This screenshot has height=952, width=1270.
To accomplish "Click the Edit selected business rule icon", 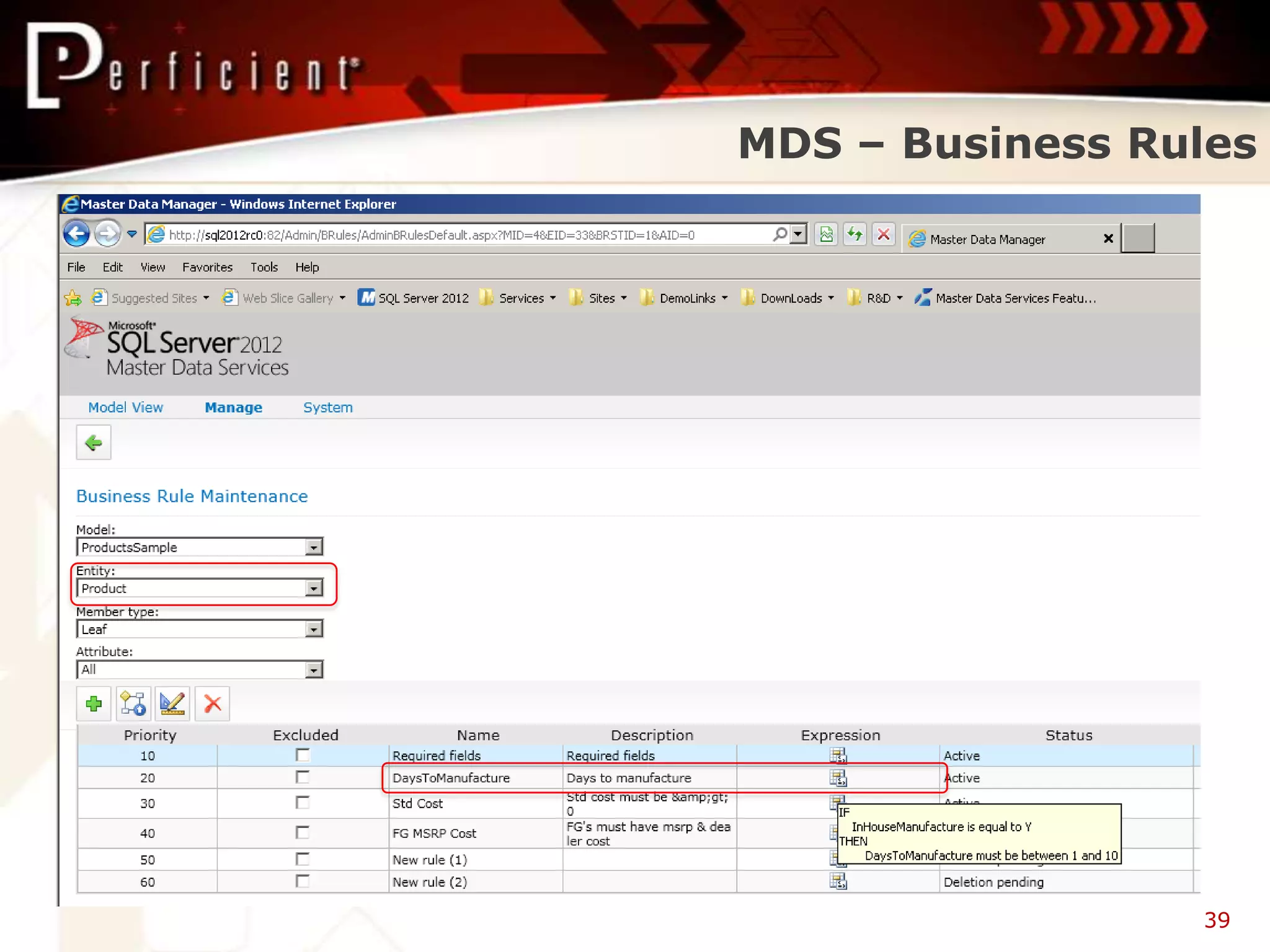I will point(172,703).
